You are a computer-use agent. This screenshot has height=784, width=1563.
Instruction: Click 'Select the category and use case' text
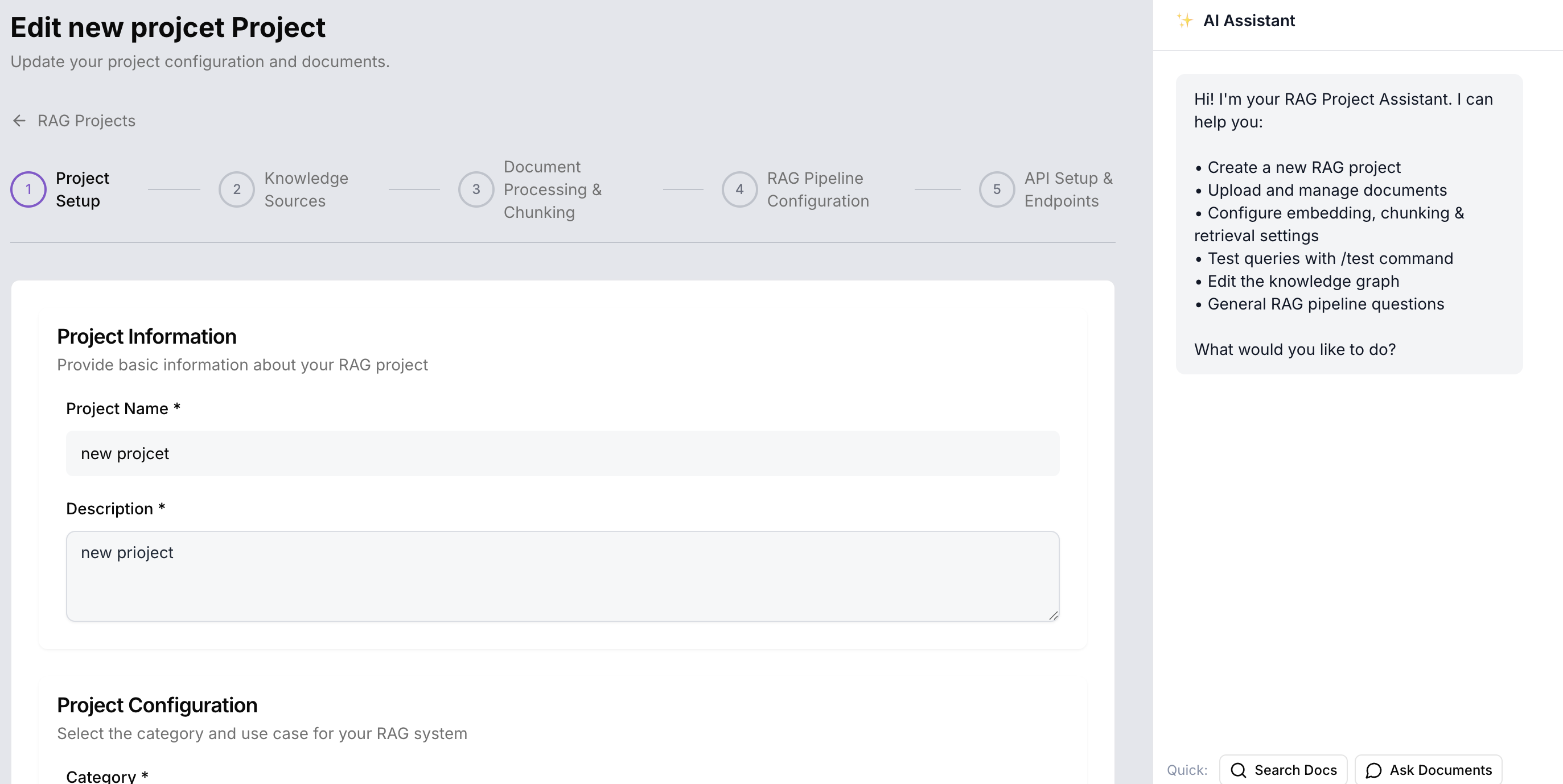coord(262,734)
